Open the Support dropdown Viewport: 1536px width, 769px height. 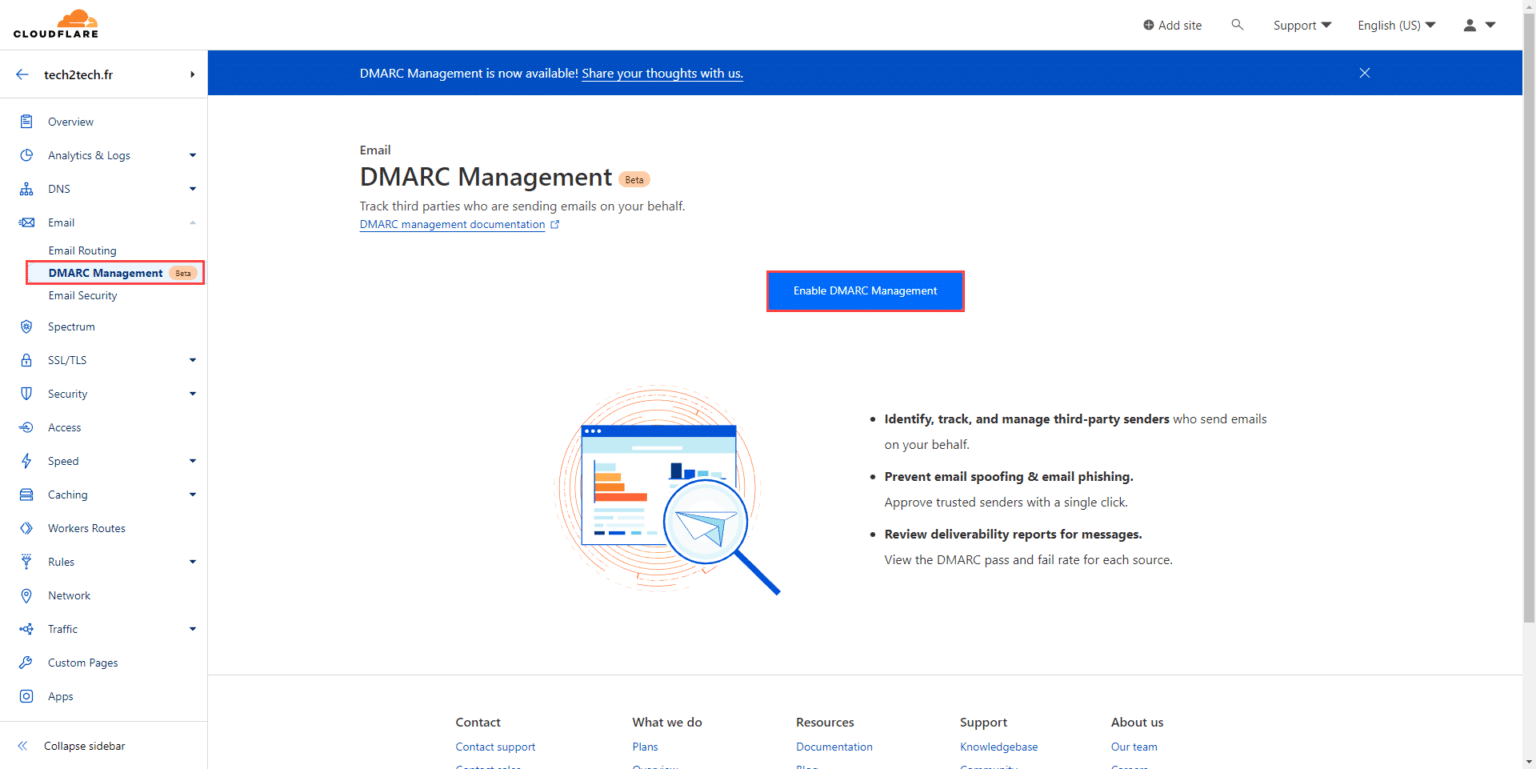[x=1301, y=24]
